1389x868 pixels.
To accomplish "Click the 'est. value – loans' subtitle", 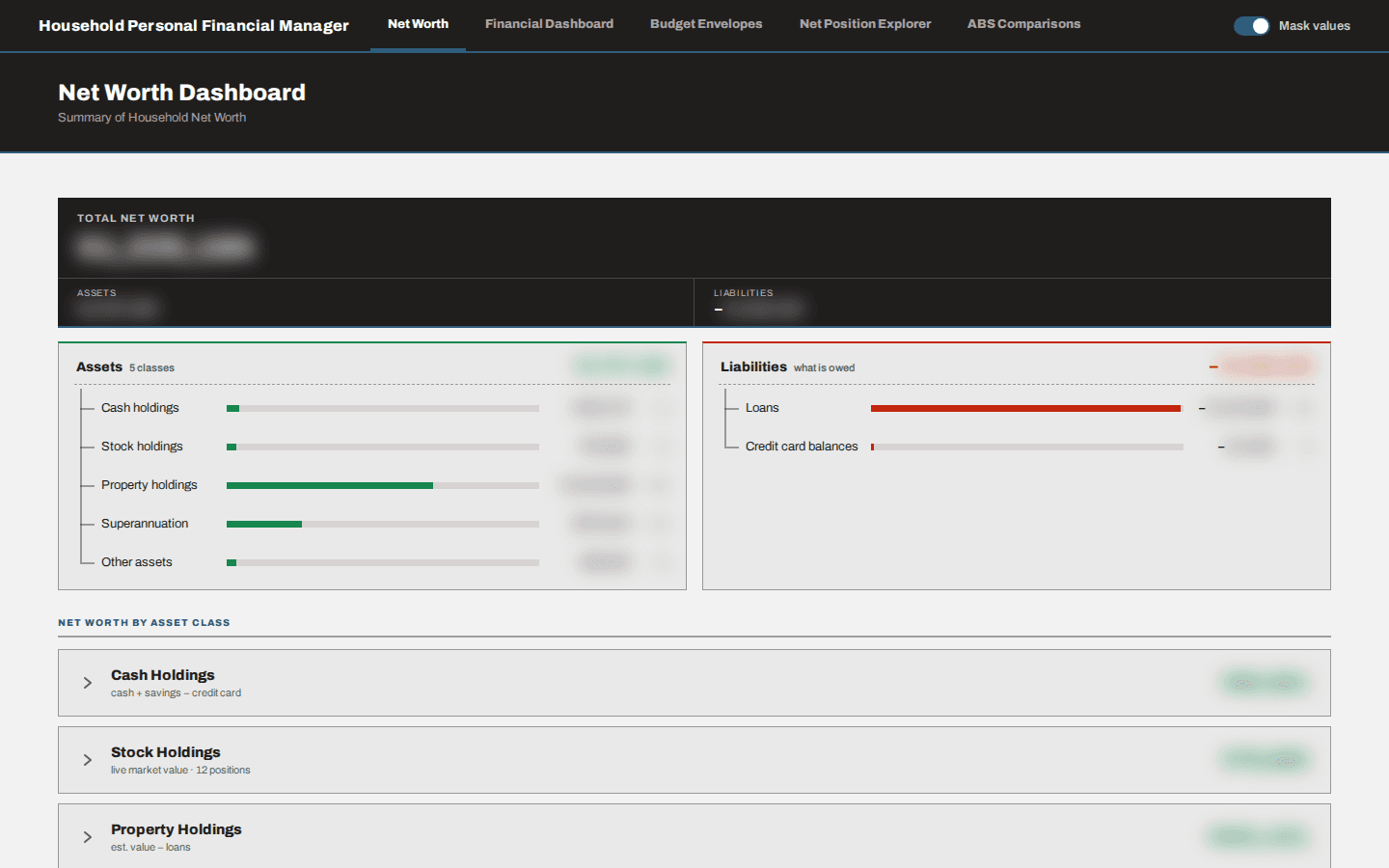I will [x=150, y=848].
